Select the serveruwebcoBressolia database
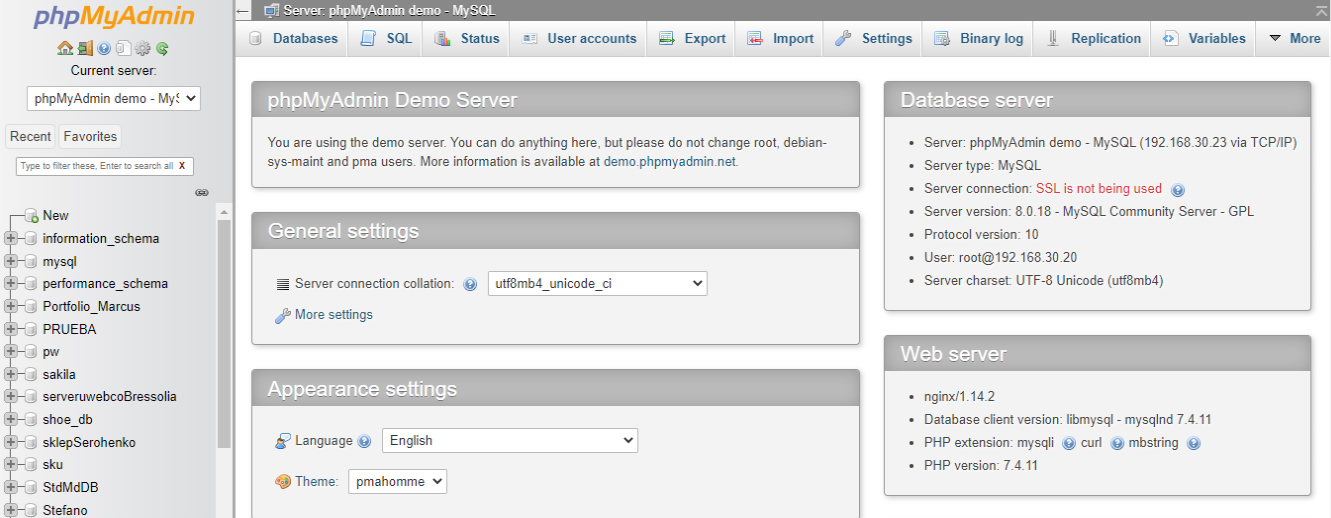Viewport: 1331px width, 518px height. [109, 397]
